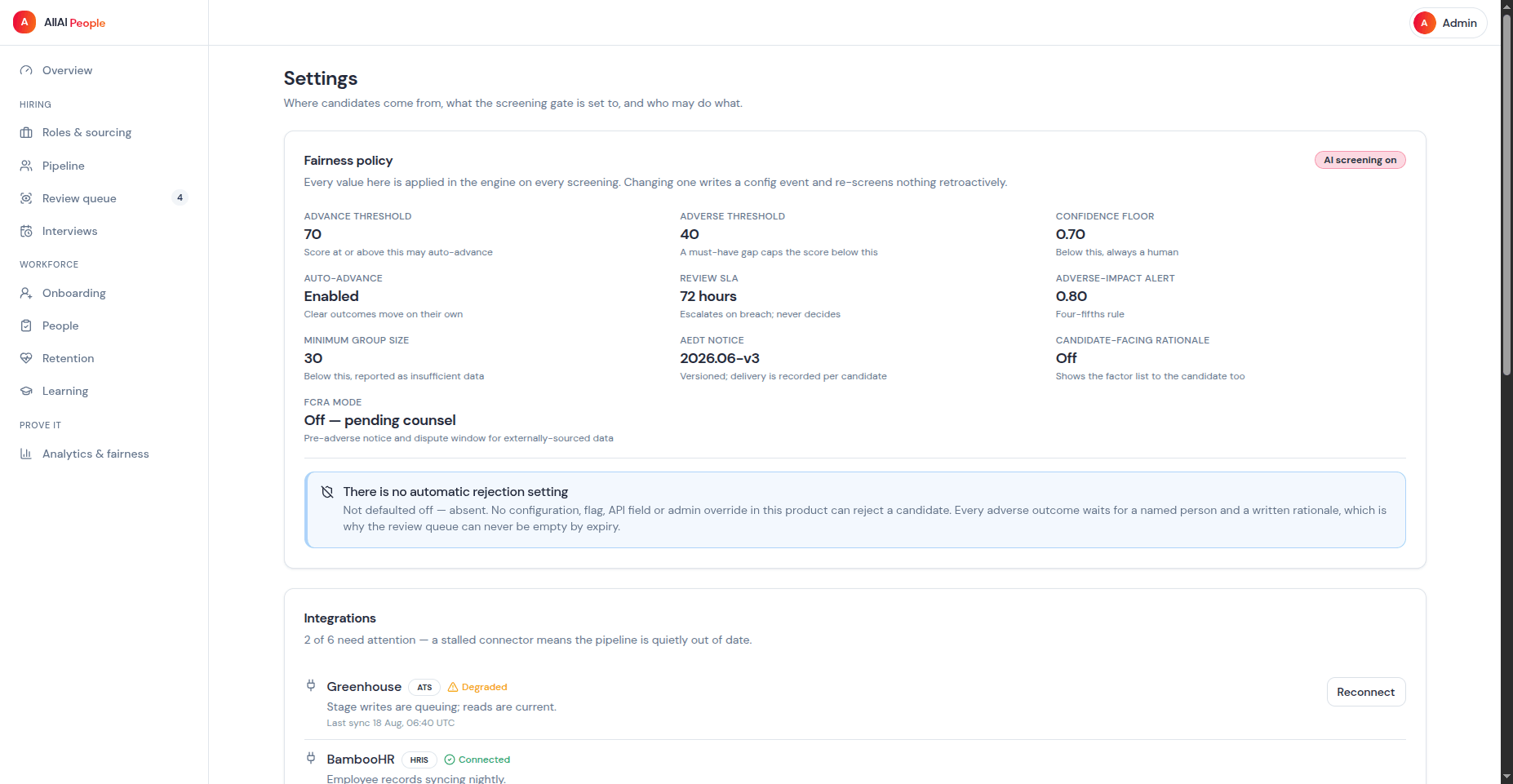Image resolution: width=1513 pixels, height=784 pixels.
Task: Click the Learning graduation cap icon
Action: 26,391
